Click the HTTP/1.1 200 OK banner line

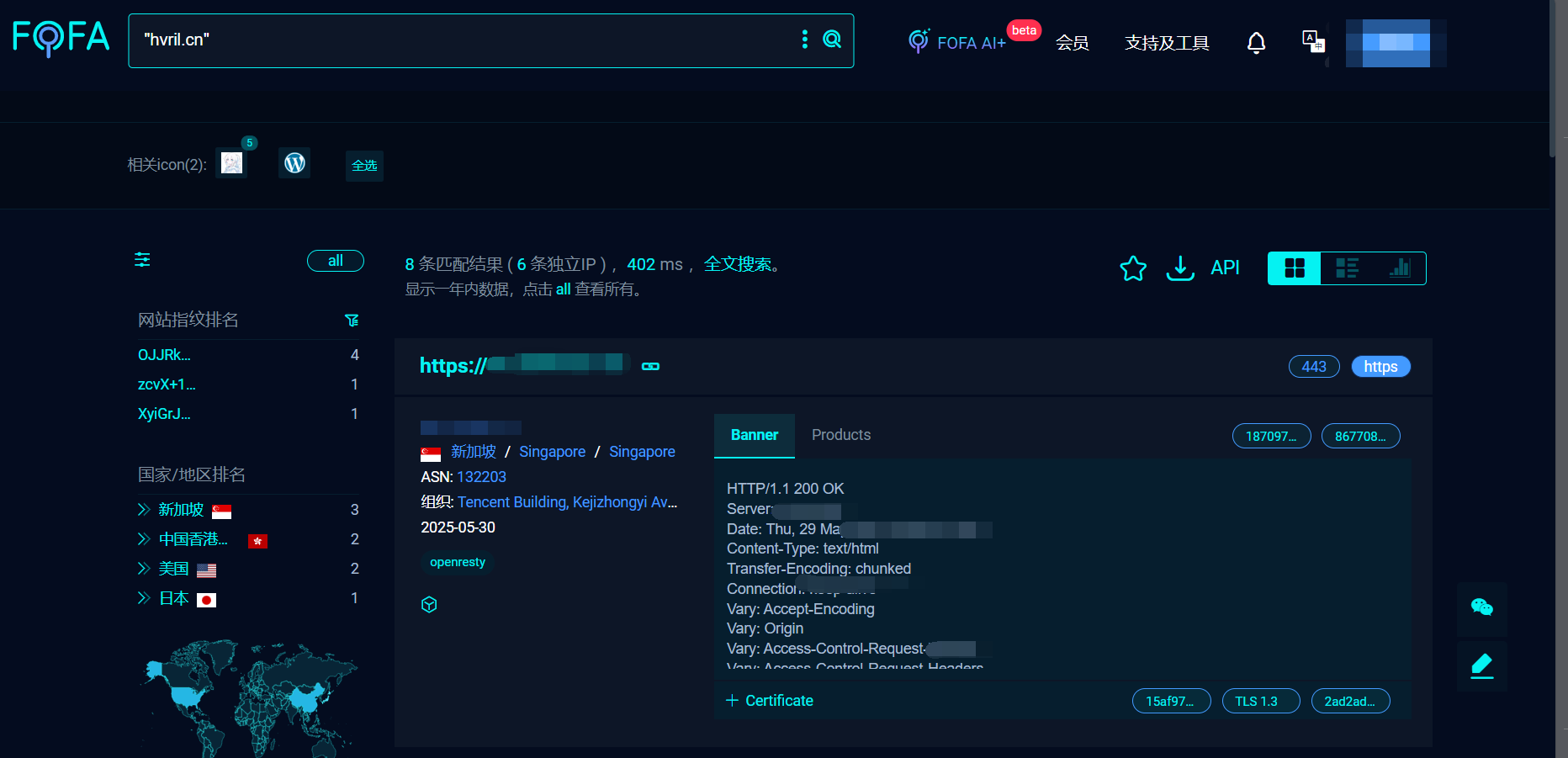click(785, 489)
